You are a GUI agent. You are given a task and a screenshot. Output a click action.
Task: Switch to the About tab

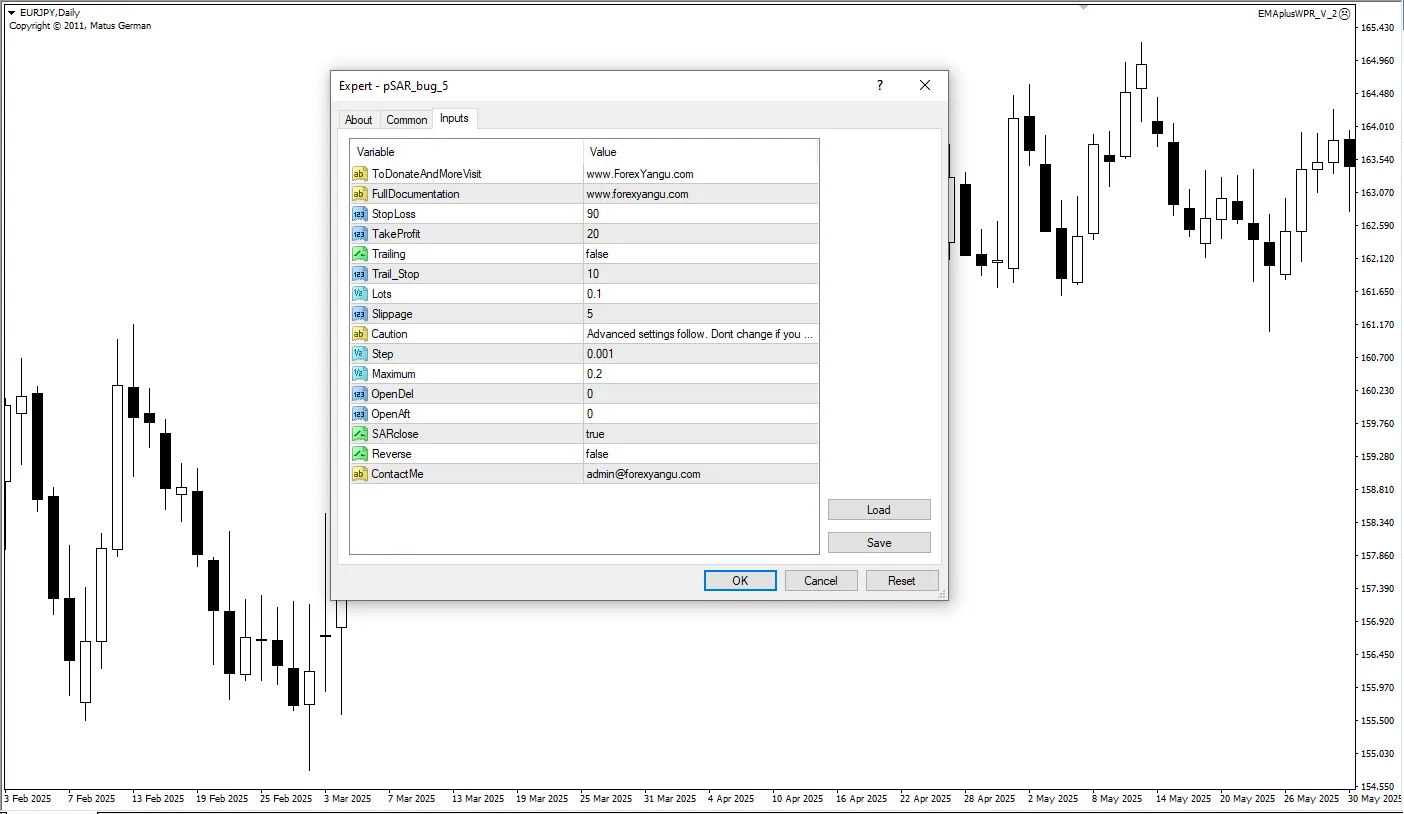pyautogui.click(x=358, y=120)
